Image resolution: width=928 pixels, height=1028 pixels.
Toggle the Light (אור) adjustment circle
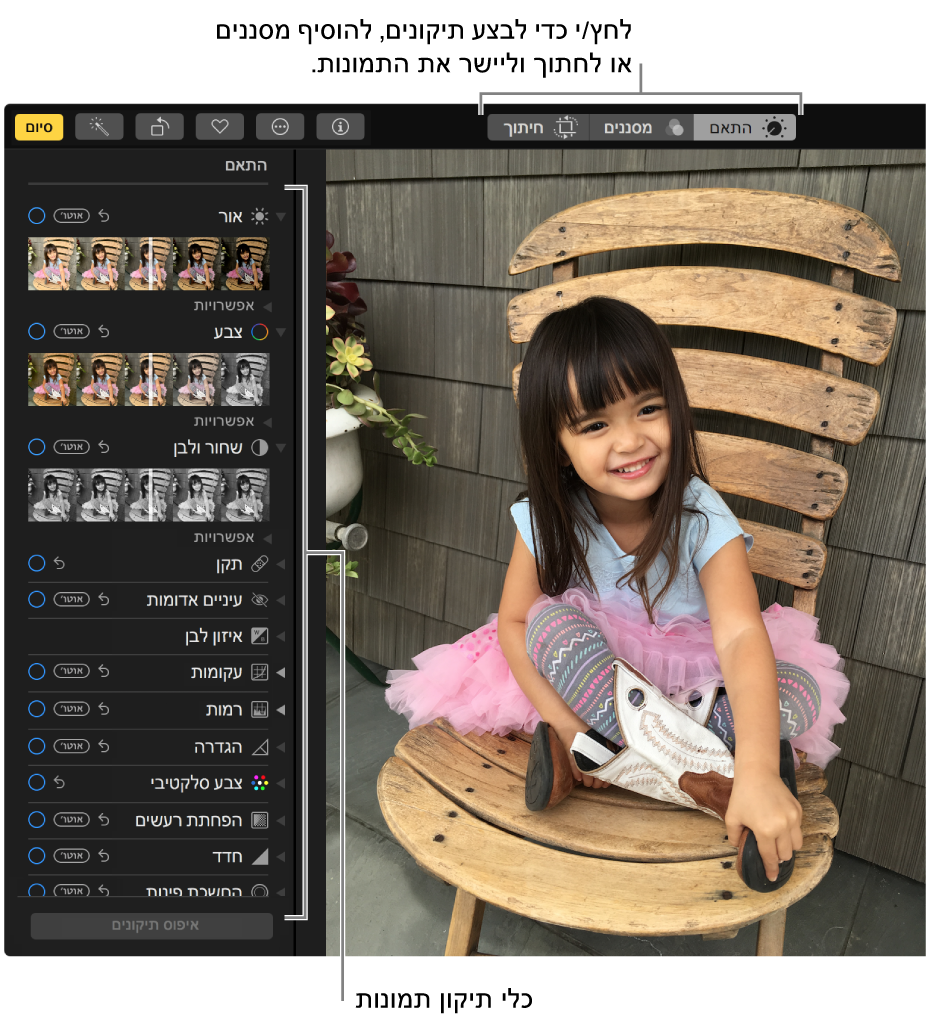37,216
